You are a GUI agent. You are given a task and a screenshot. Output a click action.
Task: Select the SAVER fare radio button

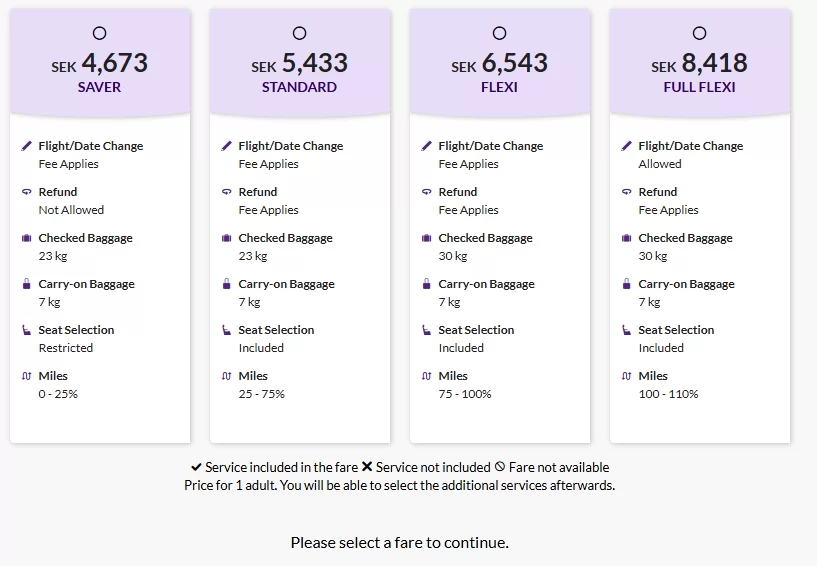tap(99, 33)
